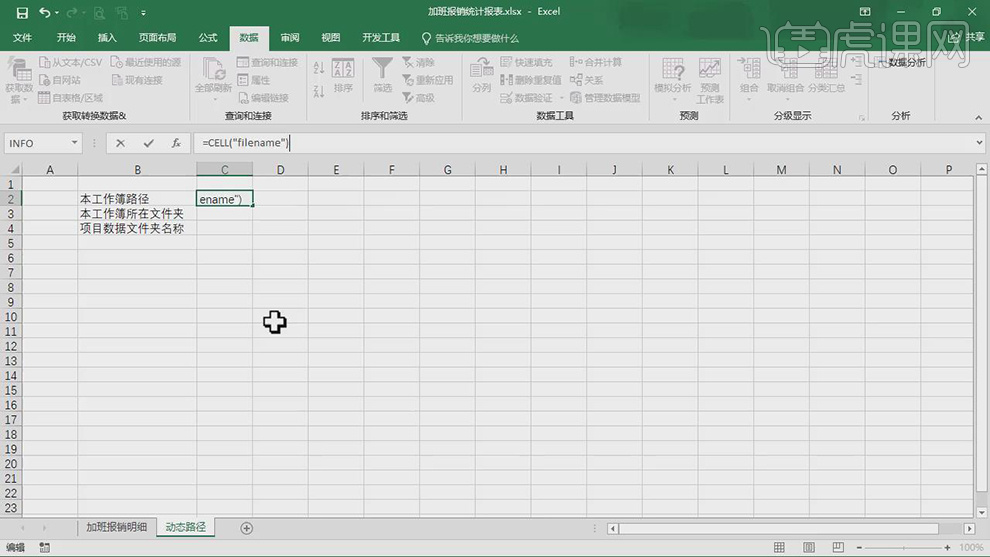Import from Text/CSV (从文本/CSV)
Image resolution: width=990 pixels, height=557 pixels.
(71, 63)
